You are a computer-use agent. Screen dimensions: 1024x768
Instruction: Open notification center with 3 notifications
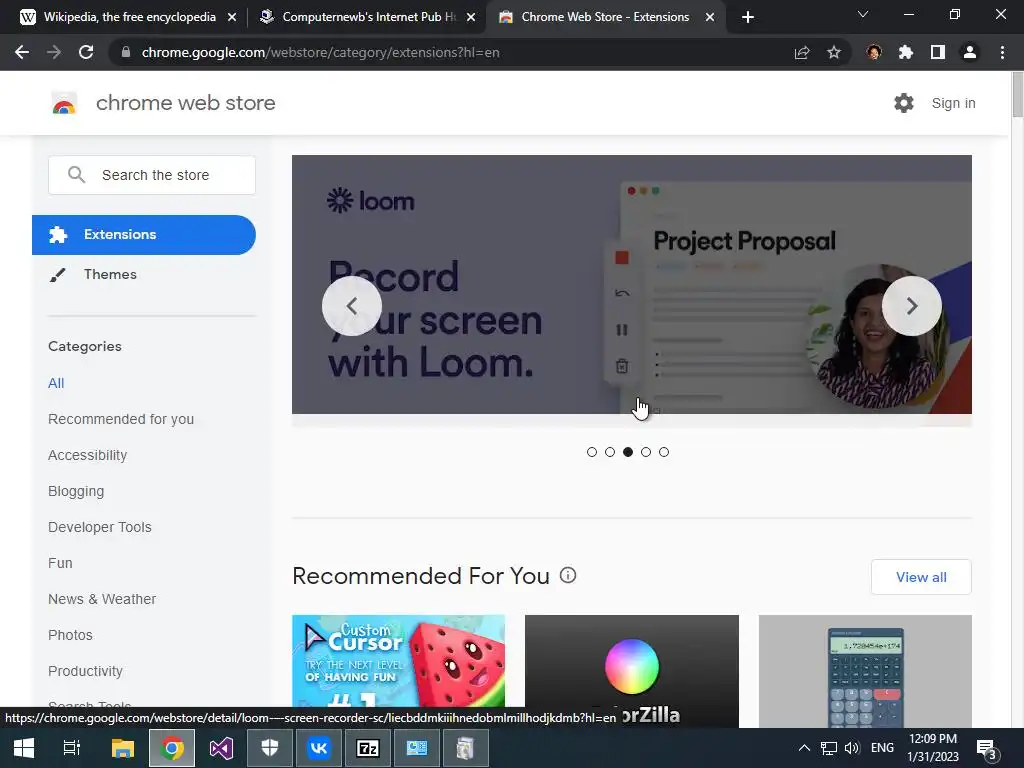click(x=985, y=749)
